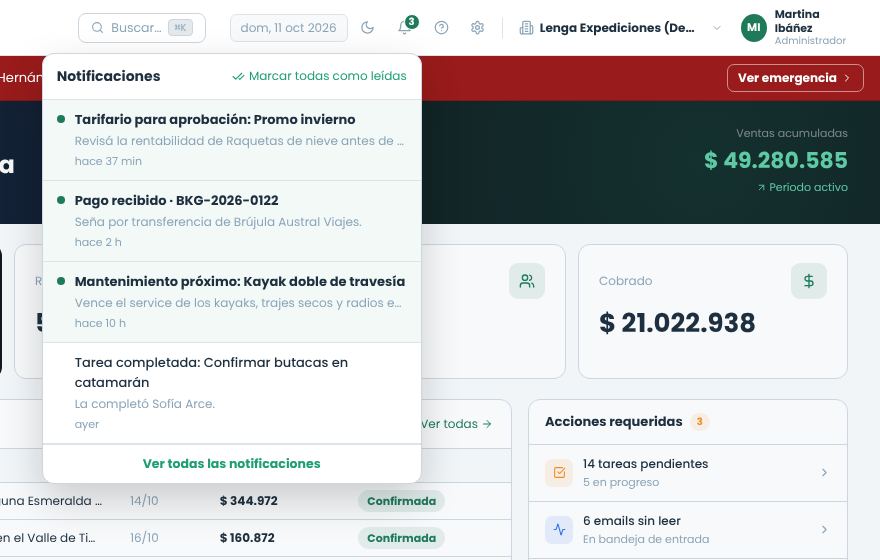
Task: Click the Acciones requeridas badge 3
Action: (x=699, y=421)
